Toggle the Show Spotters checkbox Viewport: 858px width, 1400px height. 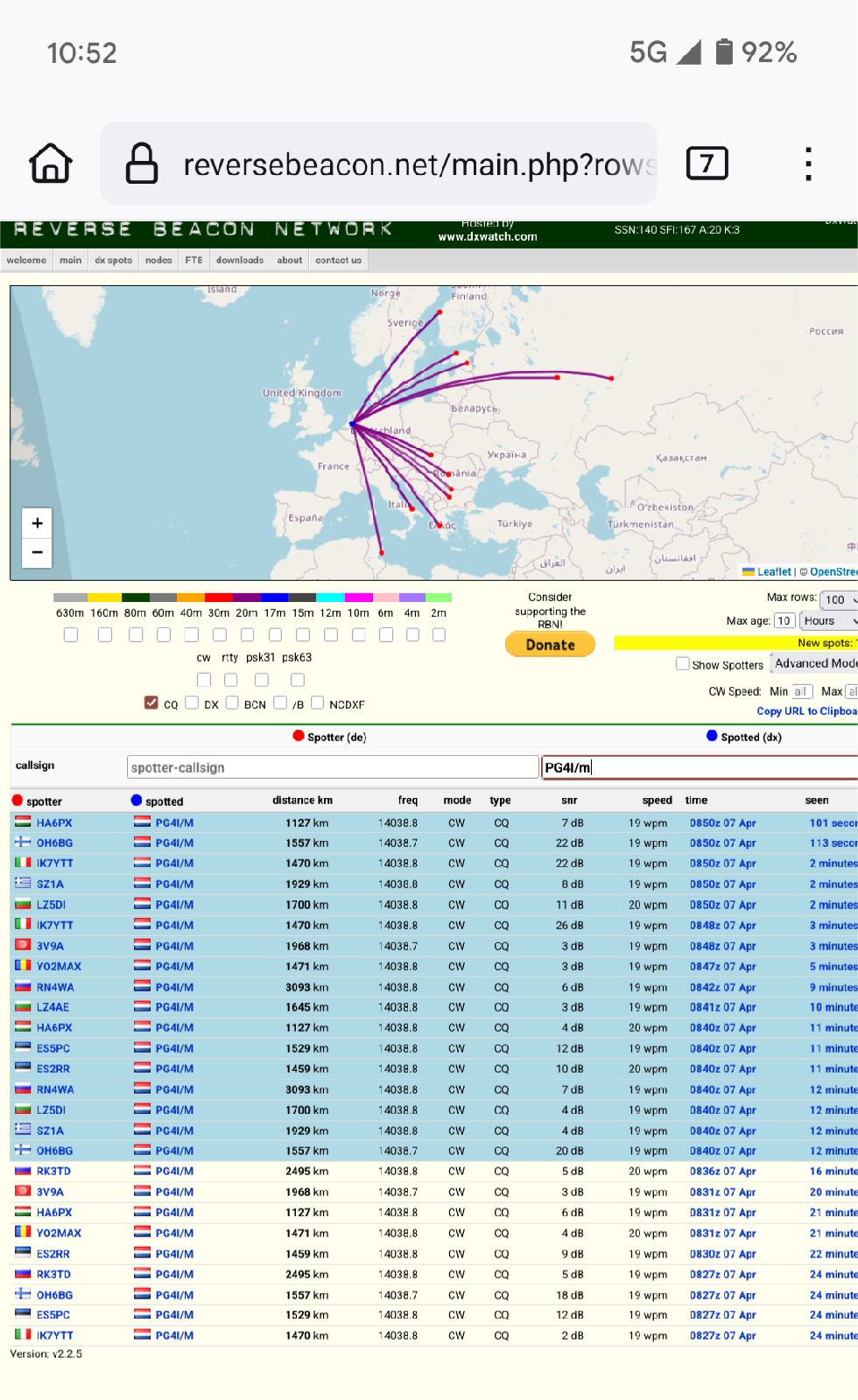click(683, 663)
